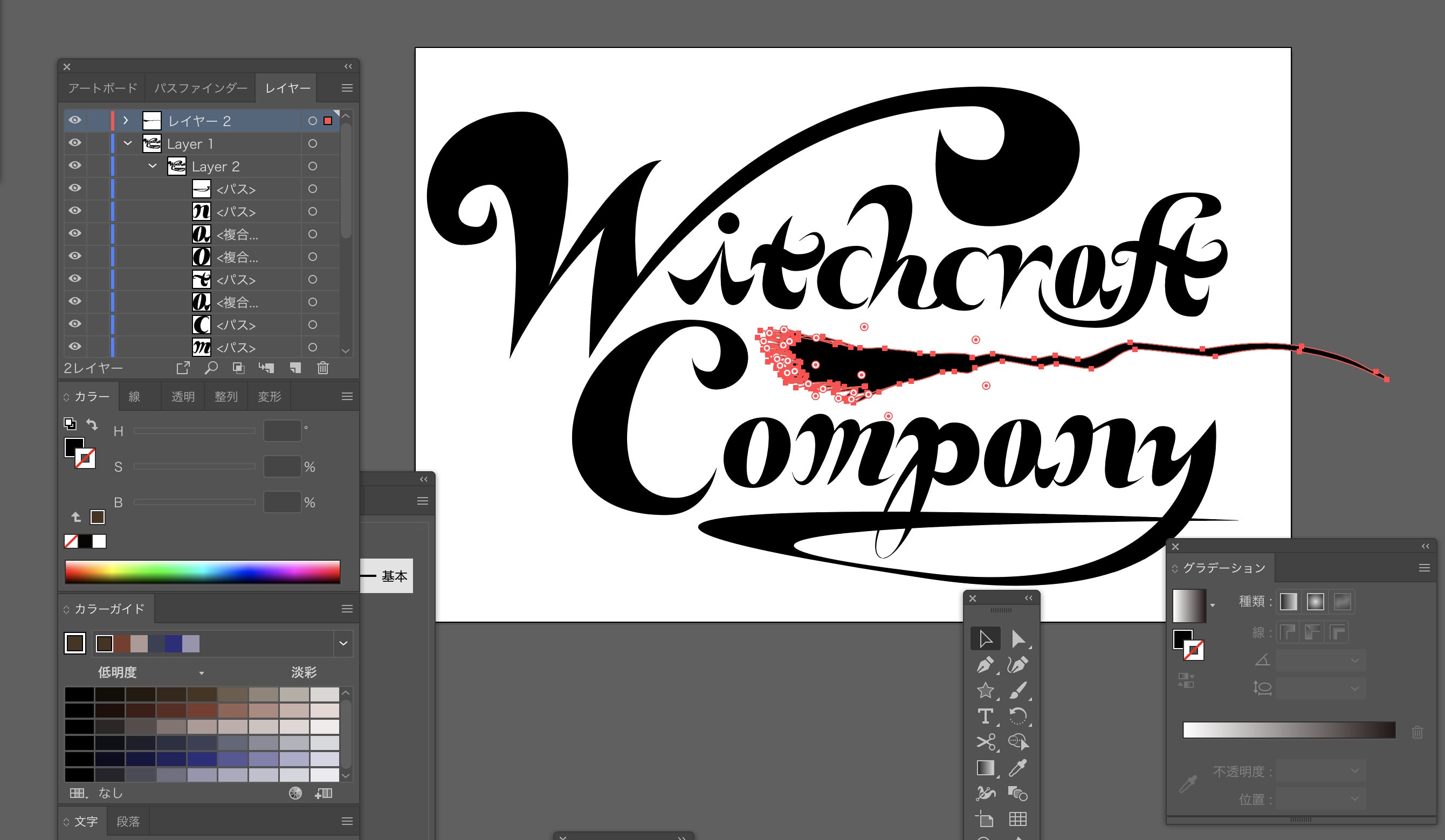
Task: Click the delete layer trash icon
Action: 323,368
